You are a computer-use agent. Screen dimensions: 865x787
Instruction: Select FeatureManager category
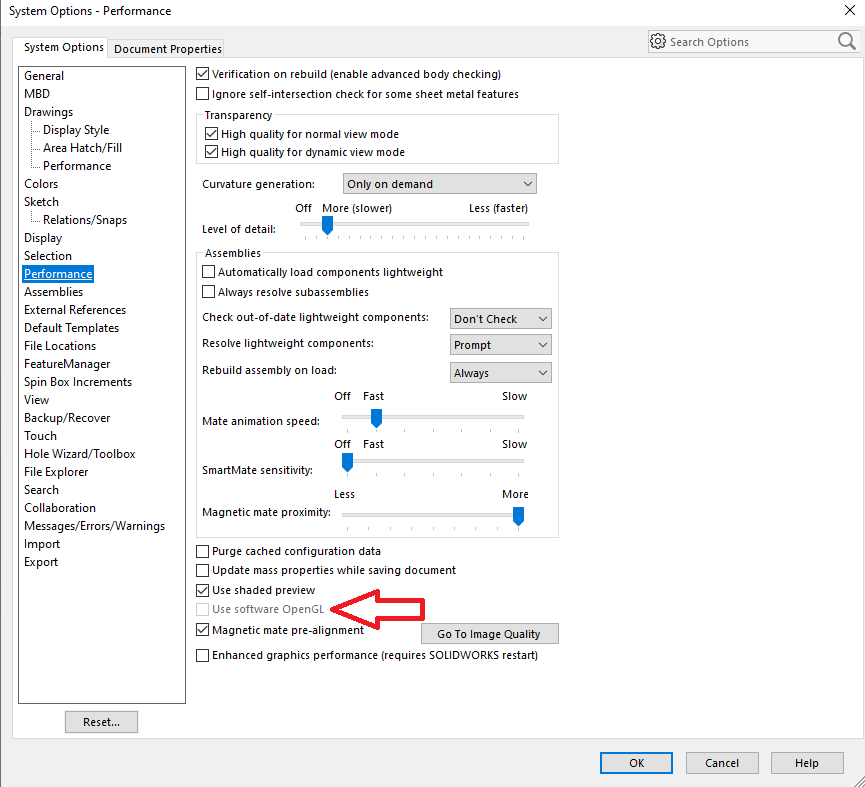click(x=67, y=364)
